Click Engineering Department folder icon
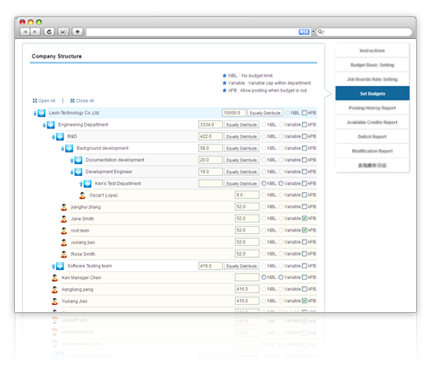 [51, 125]
